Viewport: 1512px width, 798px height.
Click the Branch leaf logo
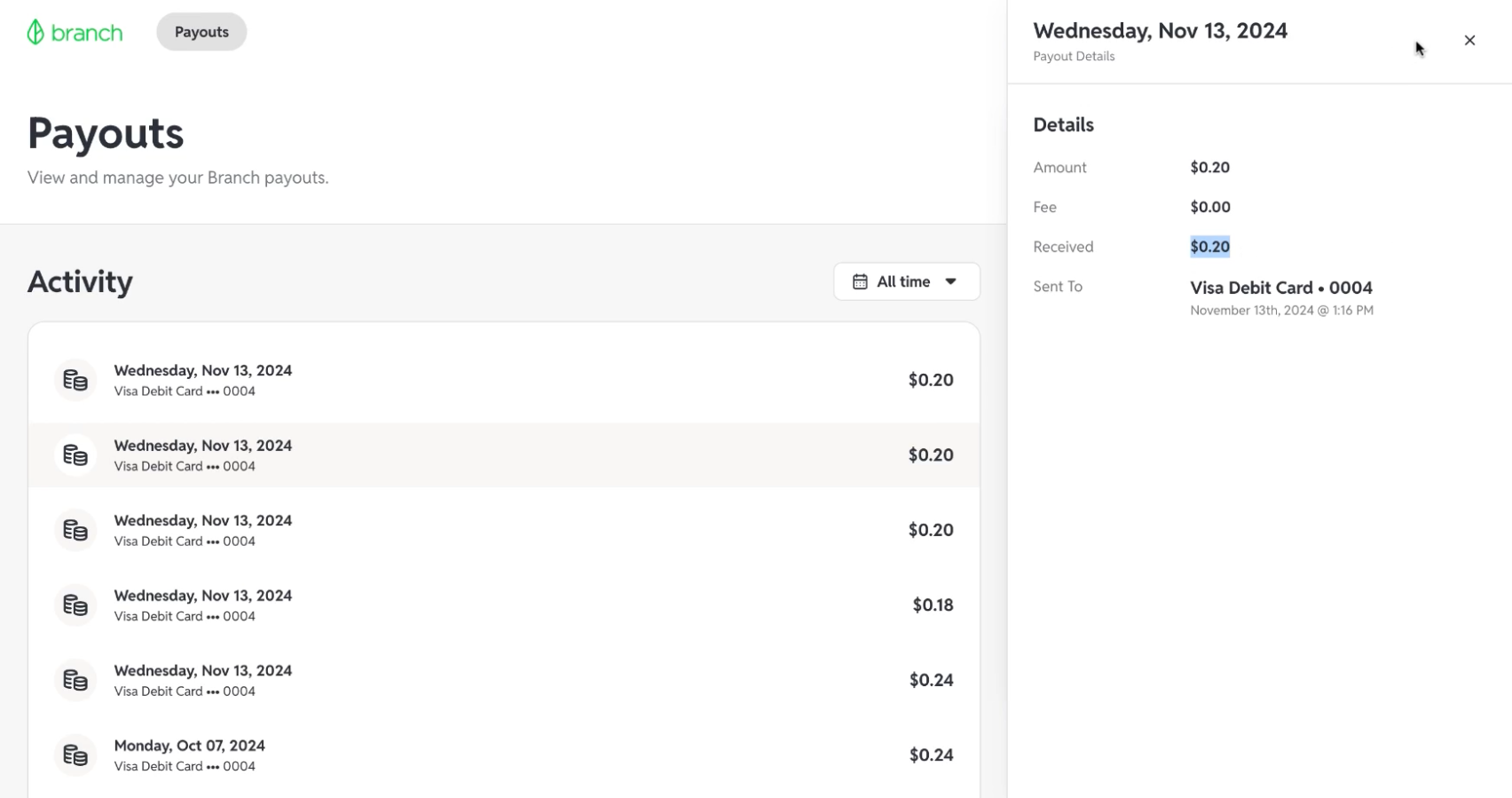pyautogui.click(x=35, y=32)
